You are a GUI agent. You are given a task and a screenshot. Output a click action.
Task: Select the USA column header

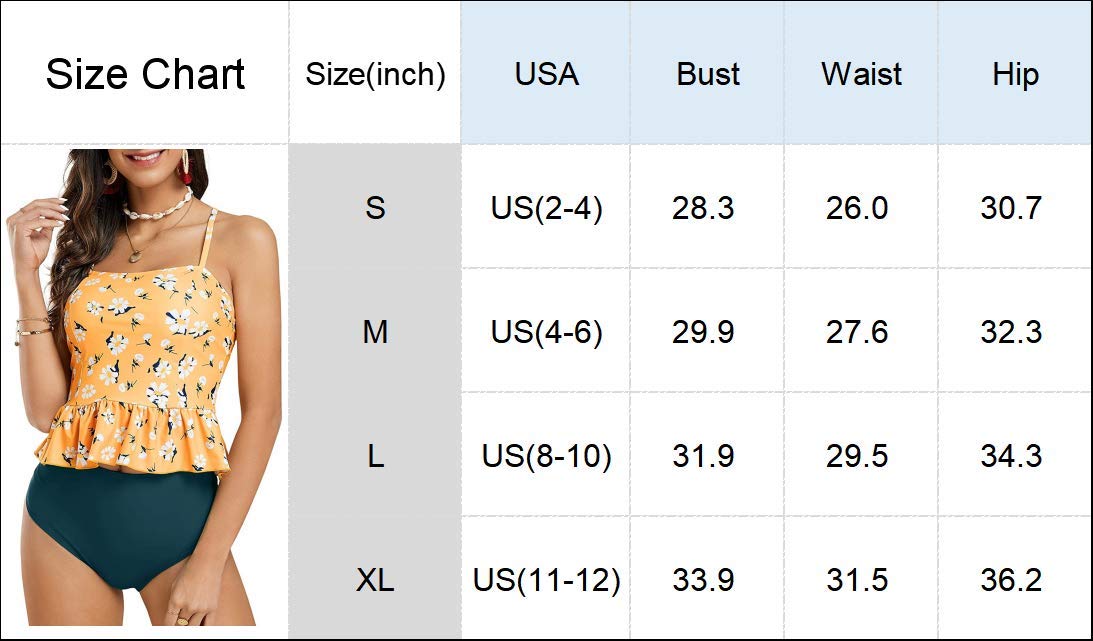(546, 74)
